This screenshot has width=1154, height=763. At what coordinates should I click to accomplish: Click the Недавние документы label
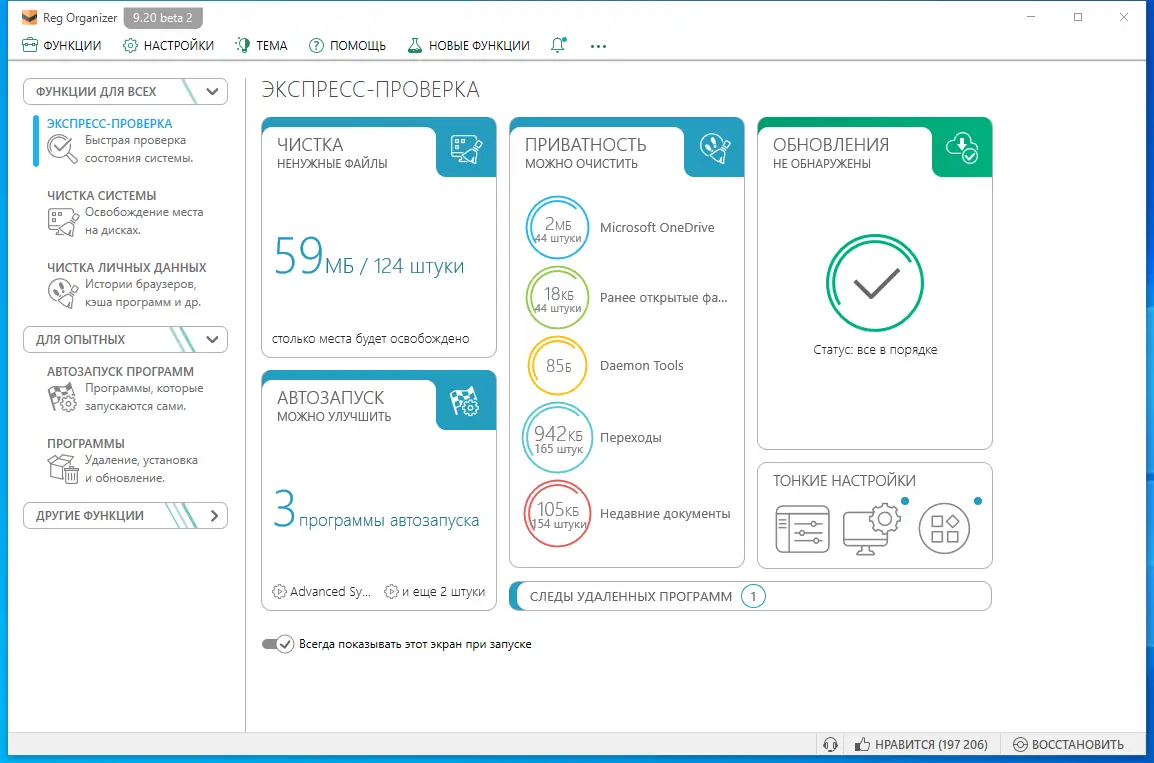(665, 514)
